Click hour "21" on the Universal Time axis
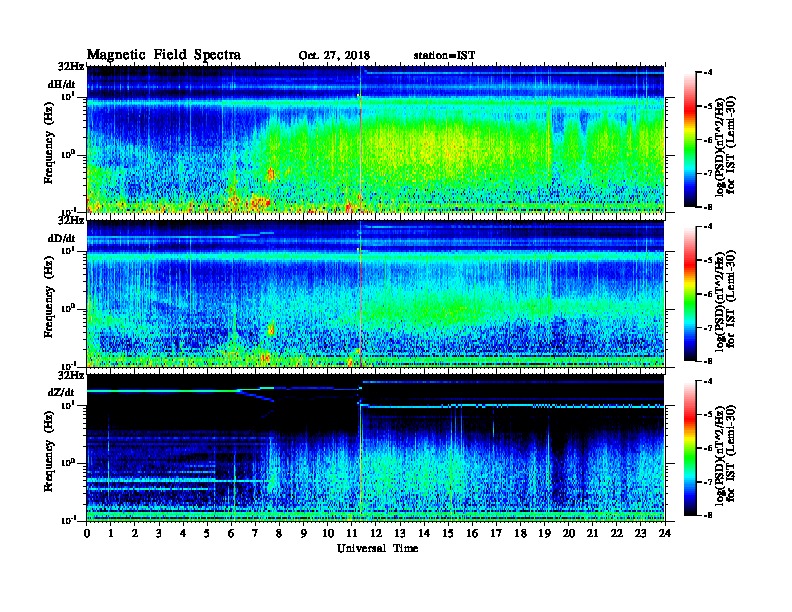The width and height of the screenshot is (792, 612). click(592, 533)
